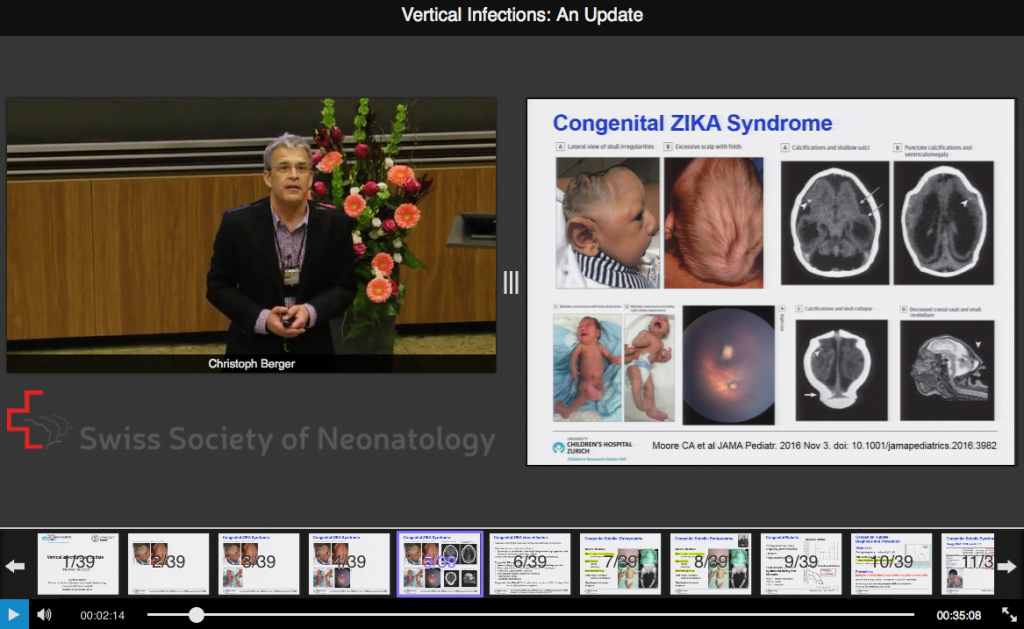Click the divider handle between video and slide
1024x629 pixels.
[x=511, y=282]
